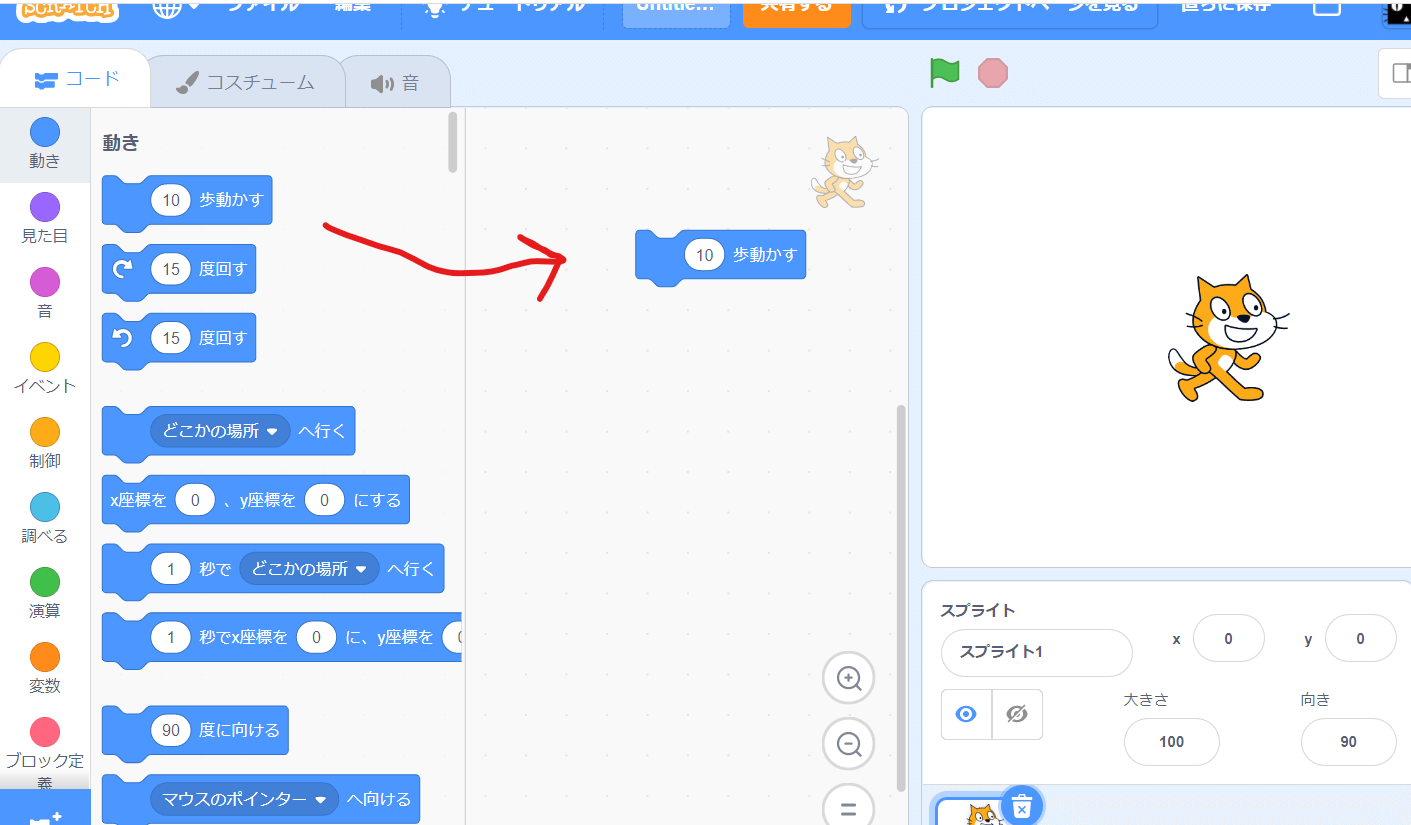Edit x value in 秒でx座標を glide block
Viewport: 1411px width, 825px height.
[316, 637]
